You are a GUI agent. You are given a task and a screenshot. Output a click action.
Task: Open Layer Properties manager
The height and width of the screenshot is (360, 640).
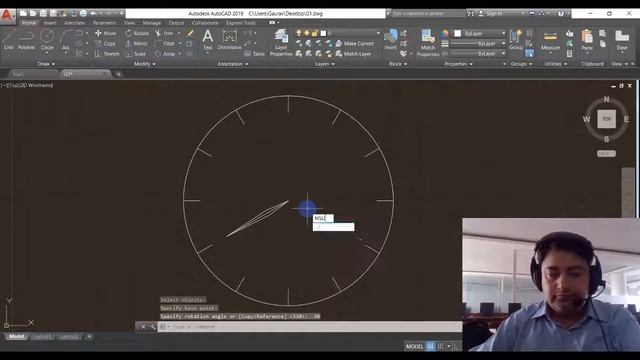pos(281,42)
